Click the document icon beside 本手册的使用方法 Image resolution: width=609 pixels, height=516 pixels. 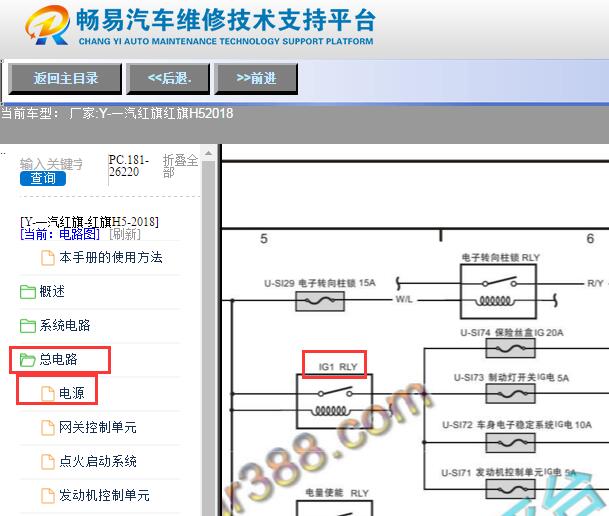click(x=48, y=258)
